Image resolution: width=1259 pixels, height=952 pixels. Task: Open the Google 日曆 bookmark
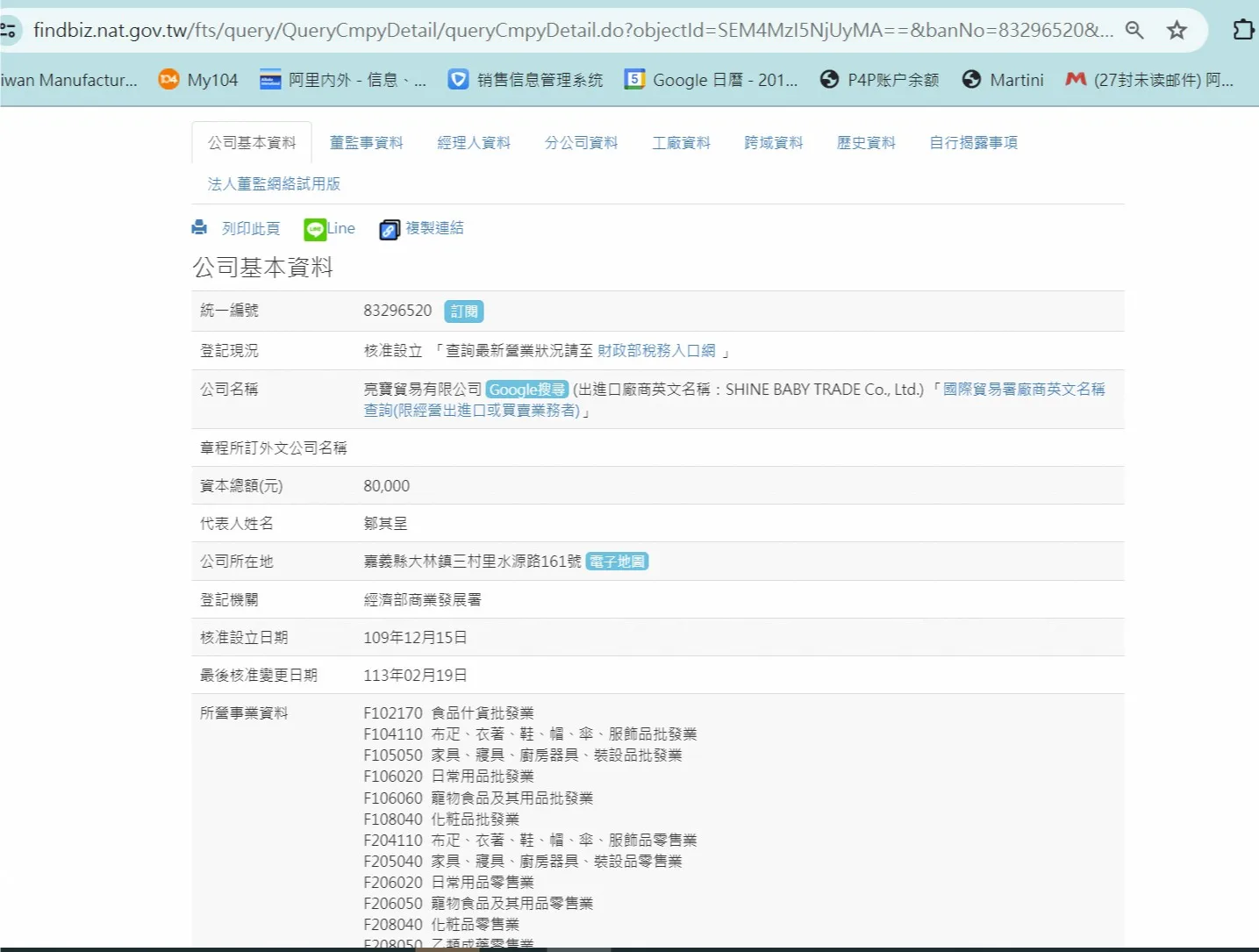coord(711,80)
